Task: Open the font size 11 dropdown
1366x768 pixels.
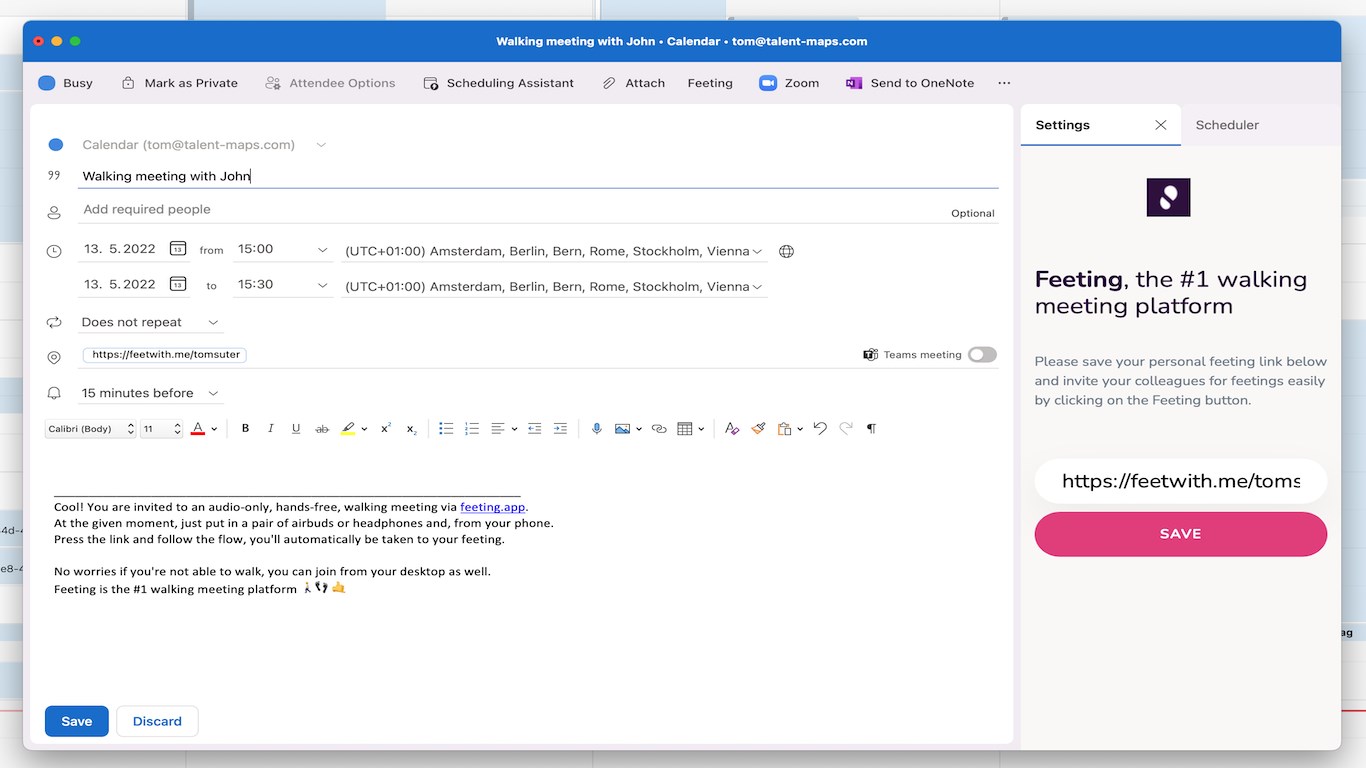Action: click(161, 429)
